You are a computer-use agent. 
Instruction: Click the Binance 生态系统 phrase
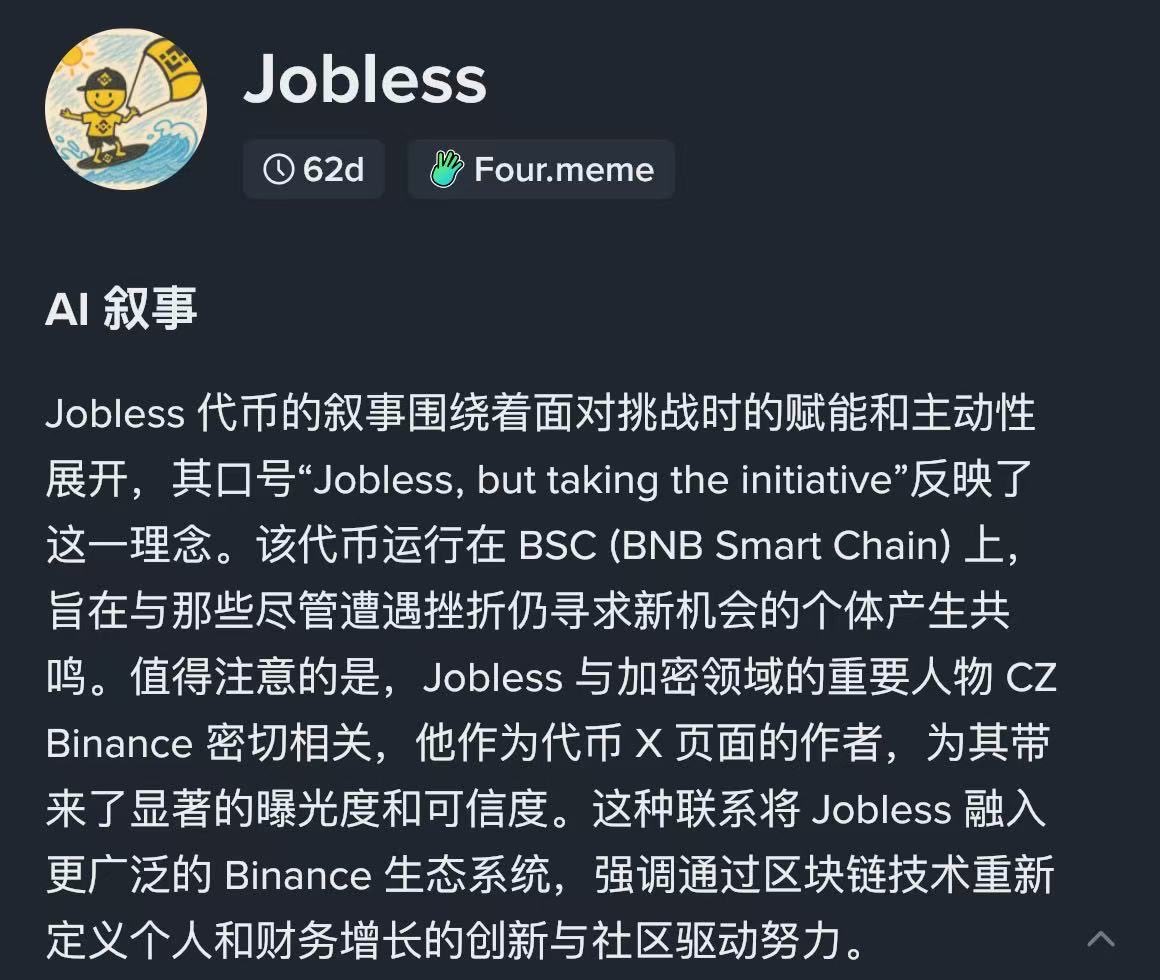(x=388, y=876)
